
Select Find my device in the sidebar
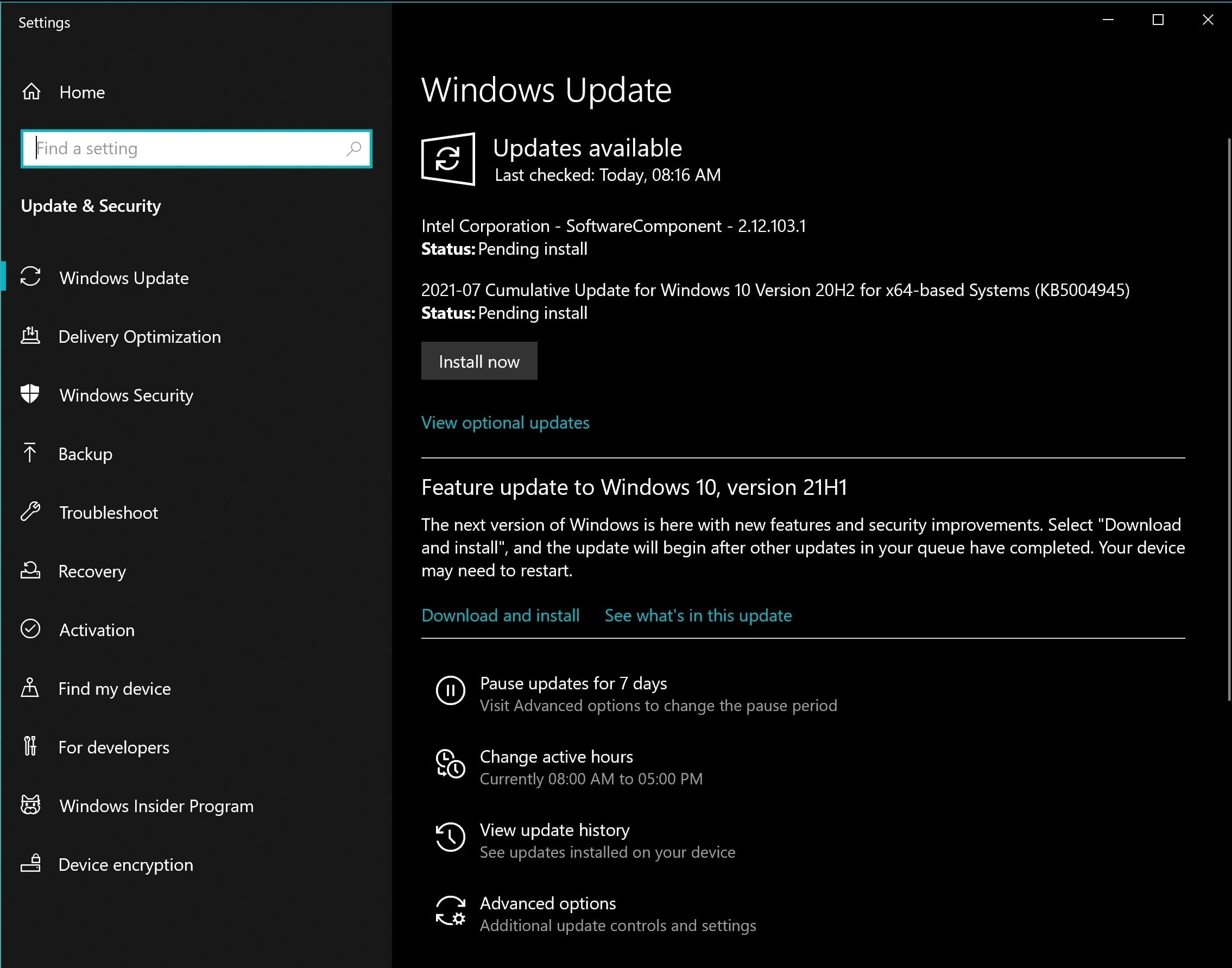pos(115,689)
